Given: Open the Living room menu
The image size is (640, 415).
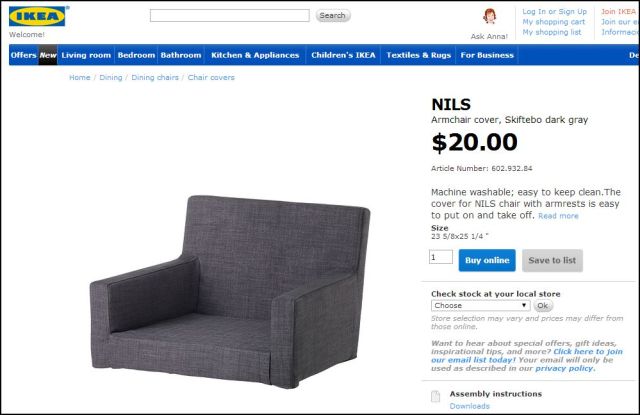Looking at the screenshot, I should [x=86, y=55].
